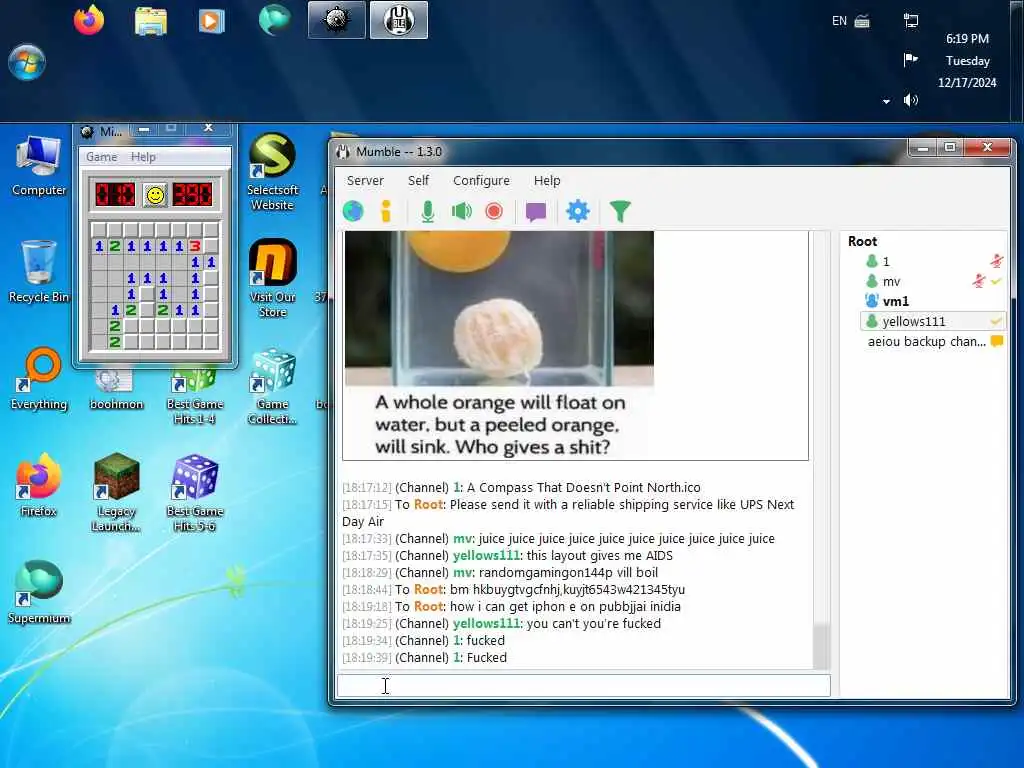The image size is (1024, 768).
Task: Open the boohmon desktop icon
Action: pyautogui.click(x=116, y=391)
